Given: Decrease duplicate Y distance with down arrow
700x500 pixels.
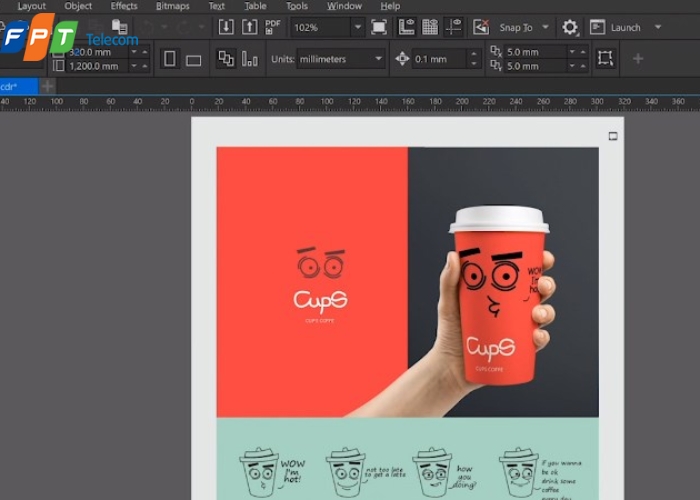Looking at the screenshot, I should tap(572, 66).
